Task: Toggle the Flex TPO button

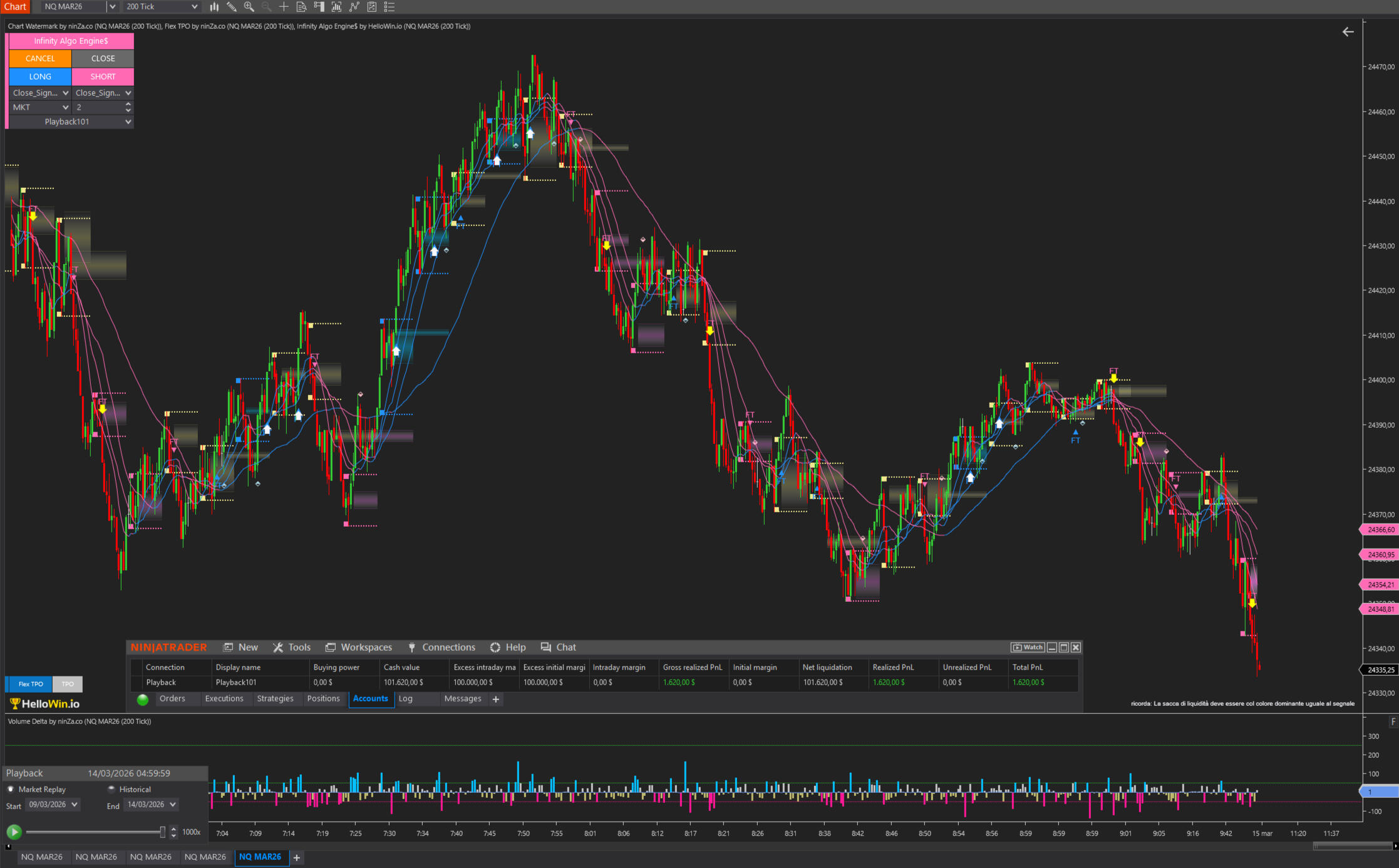Action: point(31,684)
